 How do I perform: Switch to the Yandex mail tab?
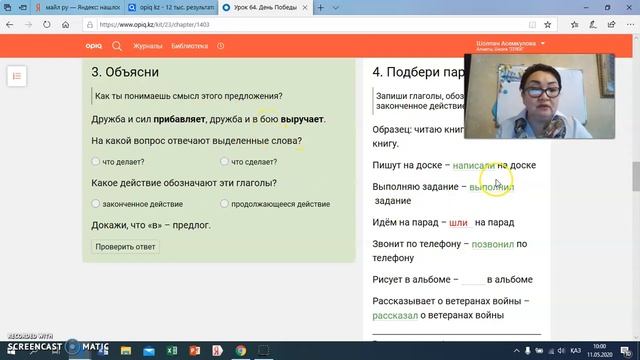tap(78, 7)
